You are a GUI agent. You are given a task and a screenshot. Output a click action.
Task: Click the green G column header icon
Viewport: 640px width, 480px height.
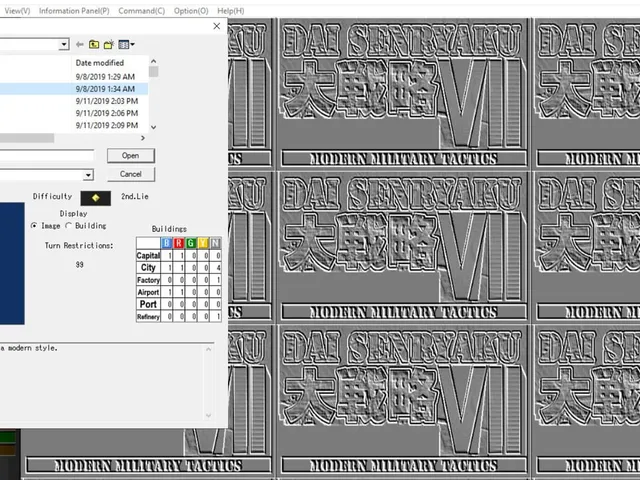(191, 243)
